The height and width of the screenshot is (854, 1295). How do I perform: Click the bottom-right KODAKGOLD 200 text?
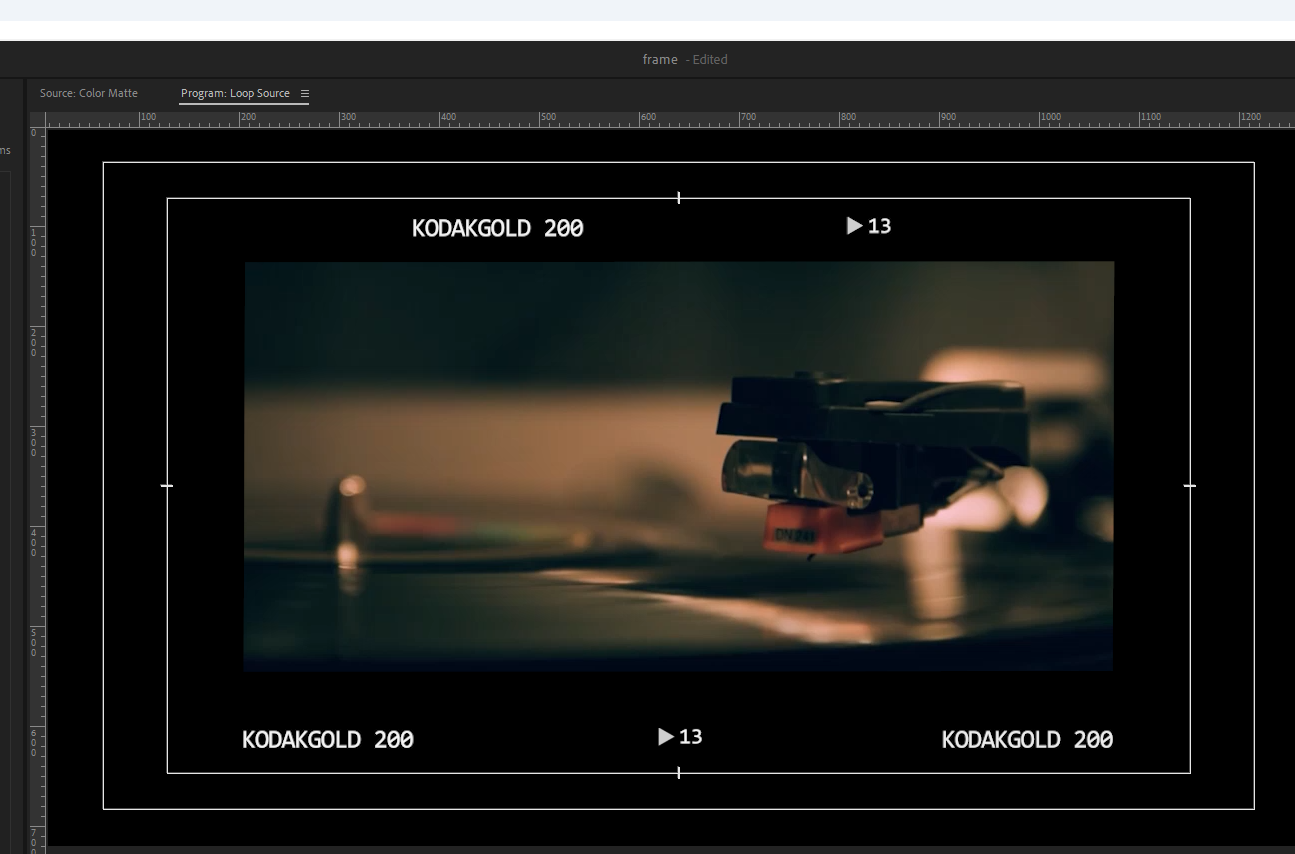[x=1027, y=740]
